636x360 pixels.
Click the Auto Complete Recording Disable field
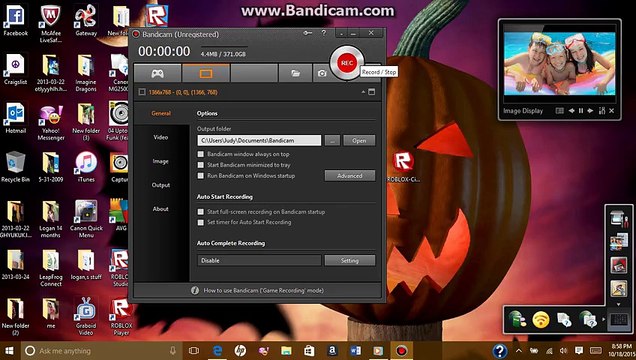[x=259, y=260]
